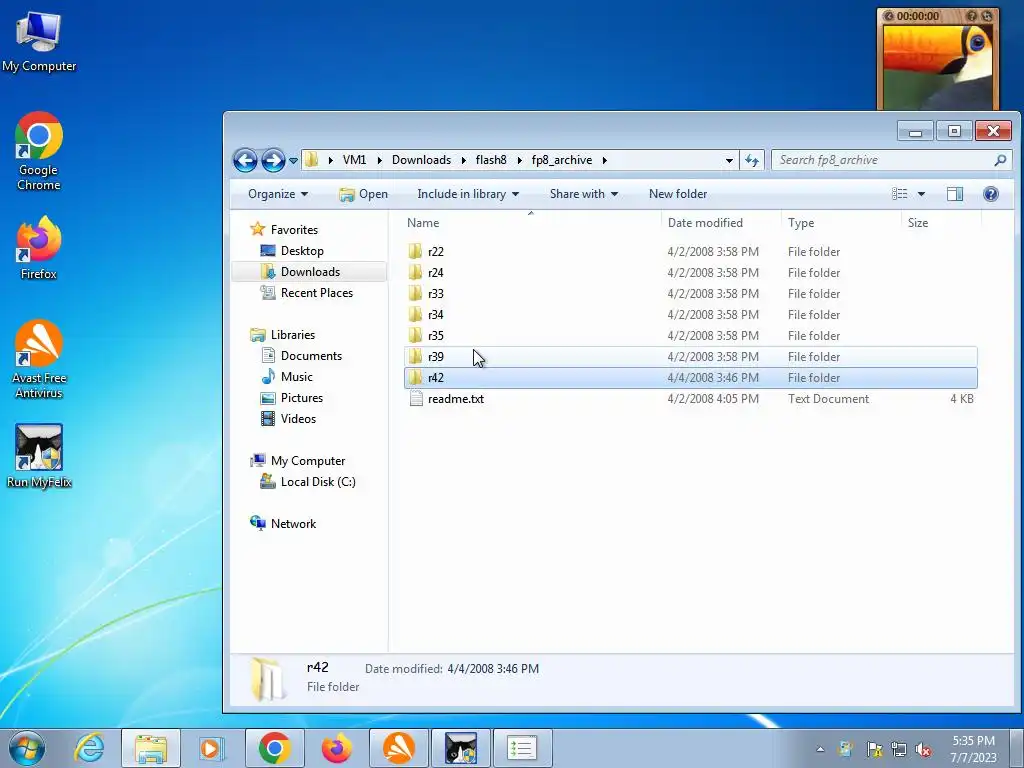This screenshot has height=768, width=1024.
Task: Open Music library in navigation pane
Action: pyautogui.click(x=296, y=377)
